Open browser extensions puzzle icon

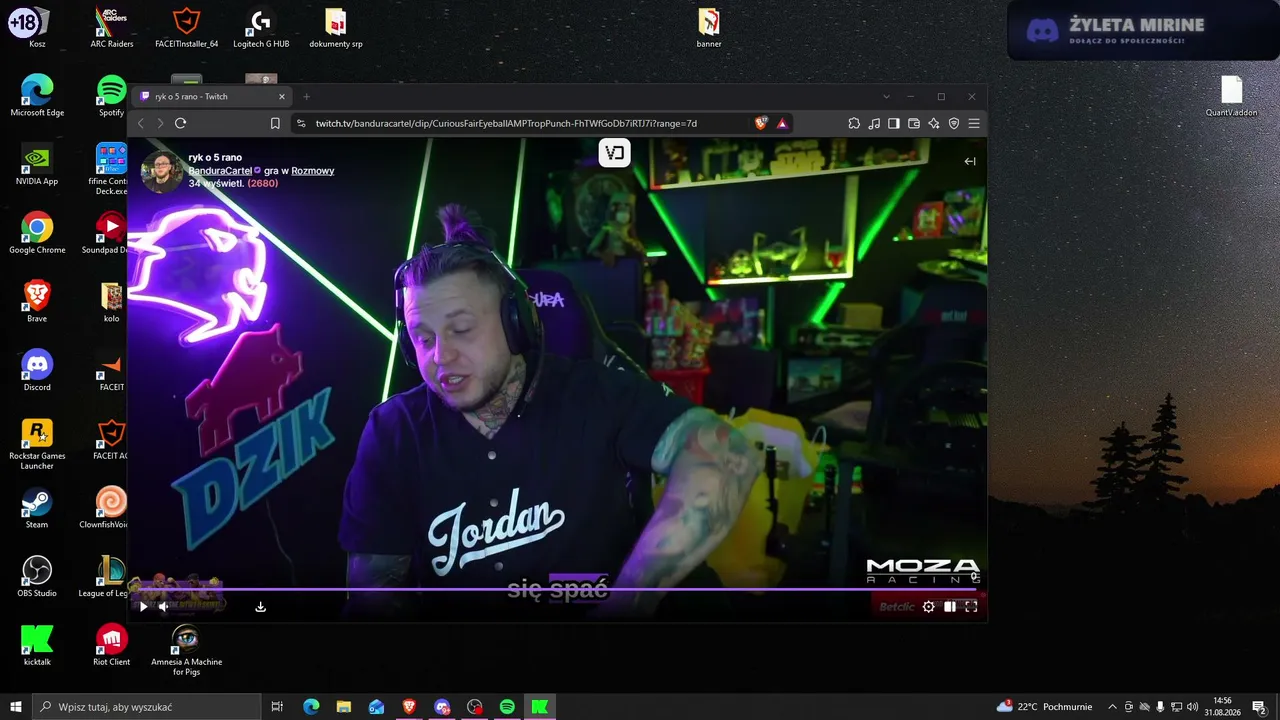(854, 123)
